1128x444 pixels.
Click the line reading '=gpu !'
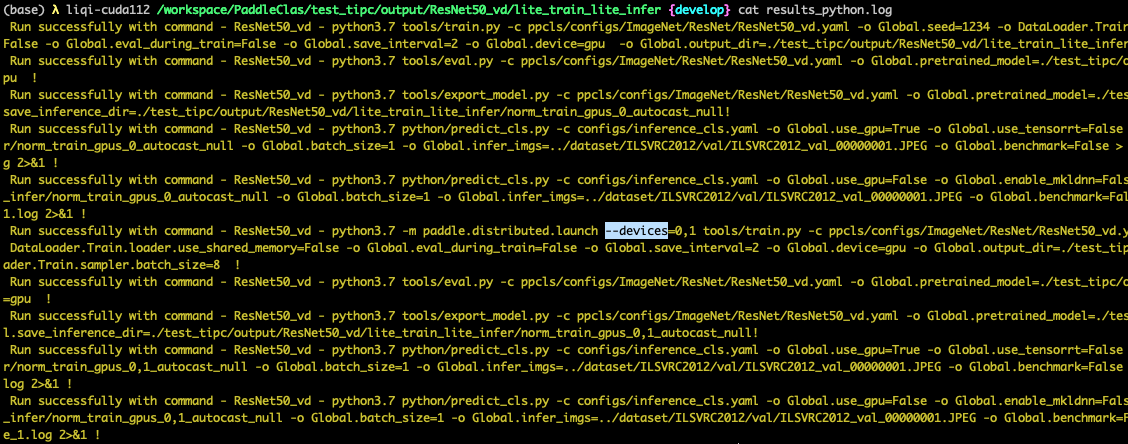29,297
